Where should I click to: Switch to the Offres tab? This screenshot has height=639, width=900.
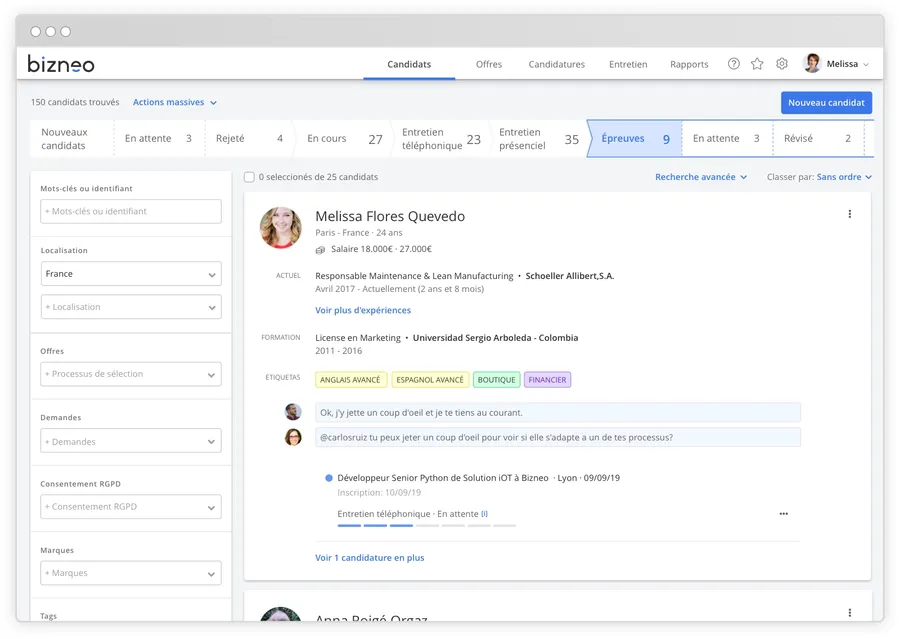[489, 64]
